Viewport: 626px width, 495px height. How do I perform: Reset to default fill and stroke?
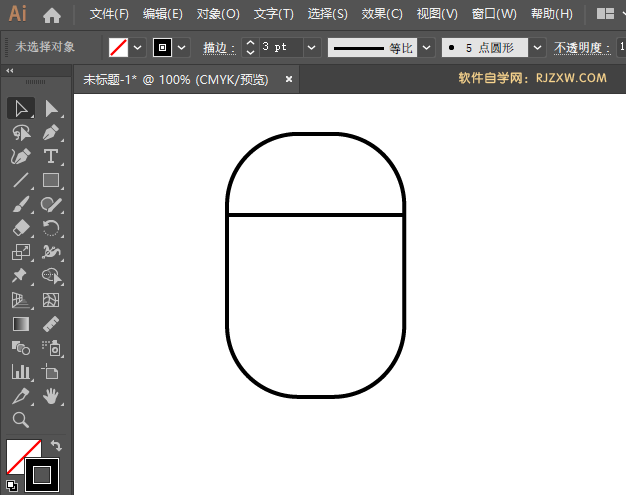click(x=11, y=486)
